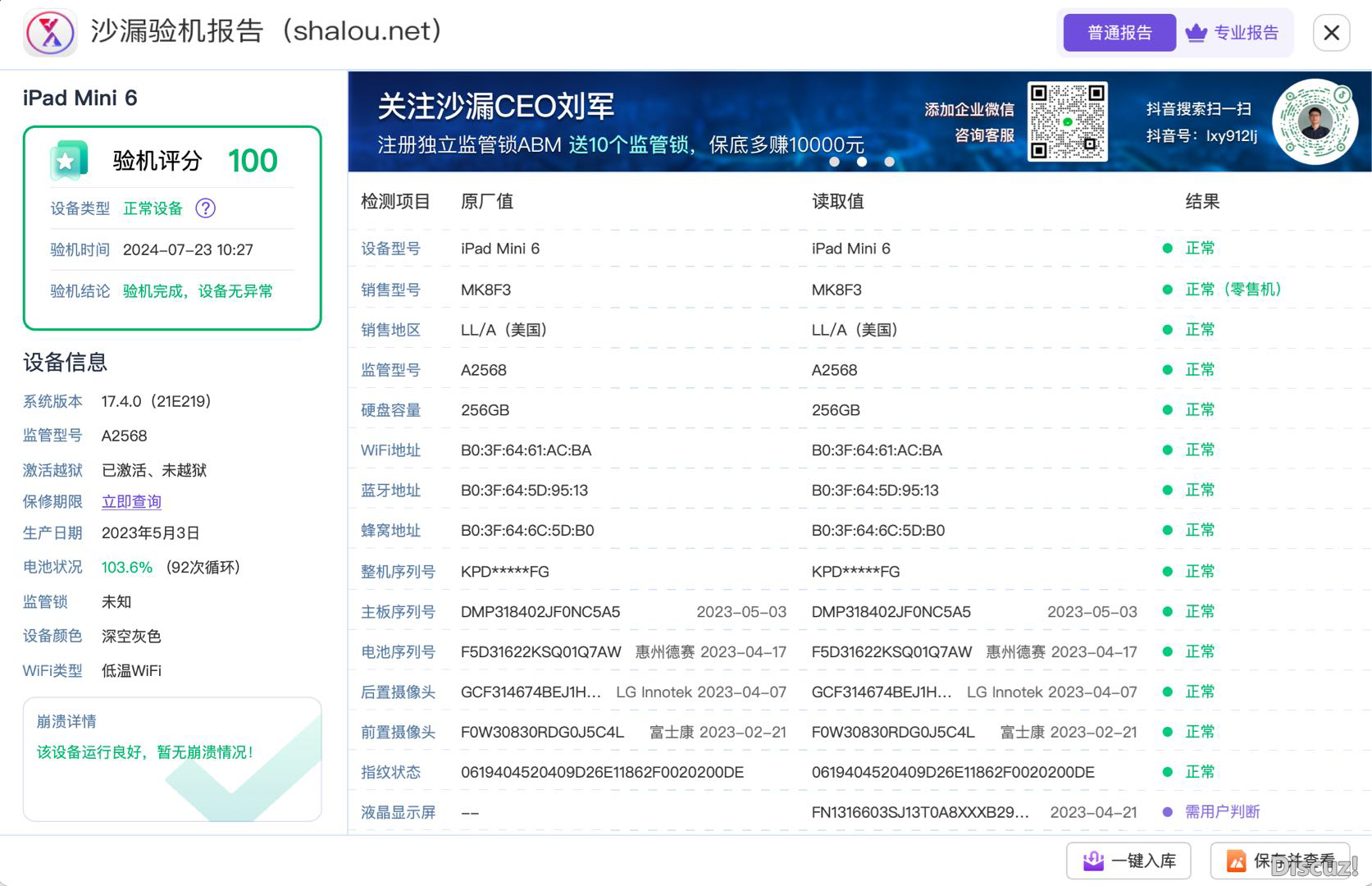
Task: Close the report window with X button
Action: [x=1332, y=33]
